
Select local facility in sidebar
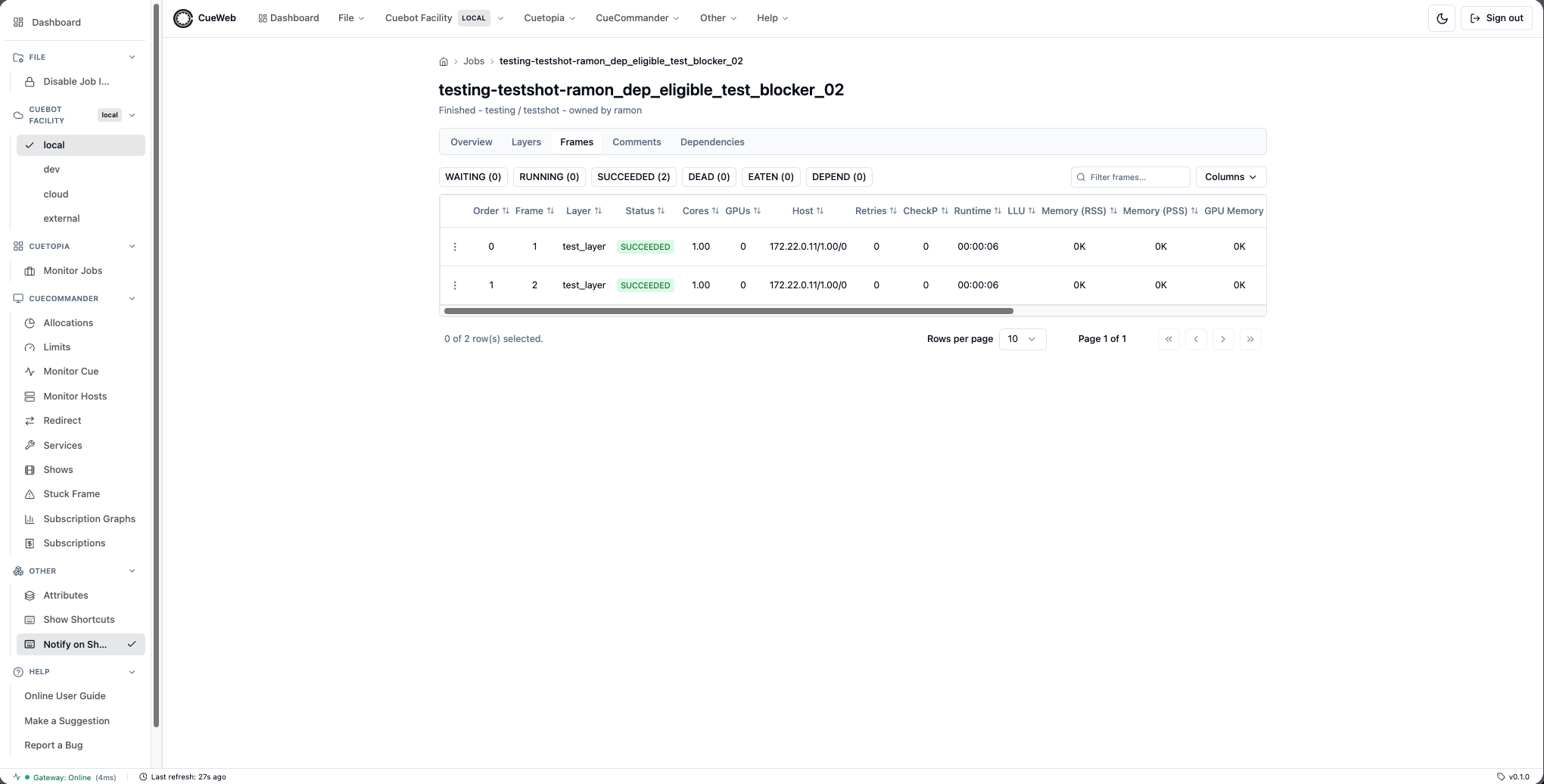[x=81, y=145]
